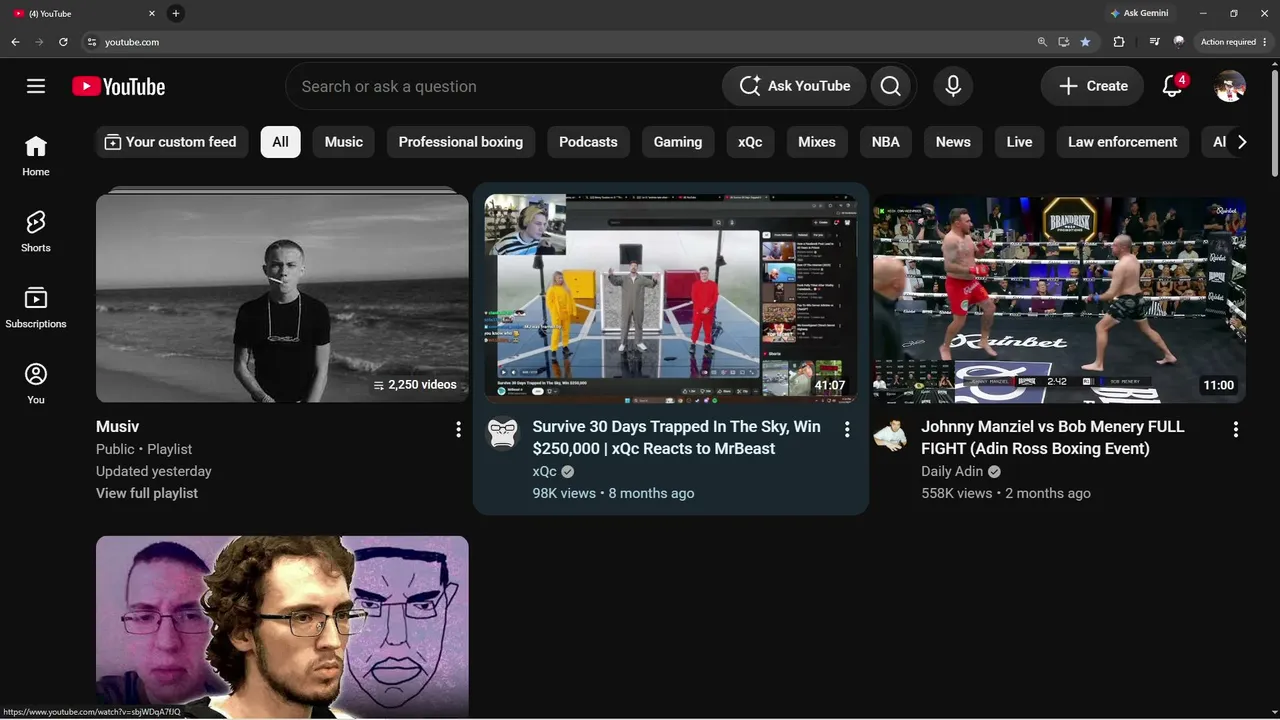Viewport: 1280px width, 720px height.
Task: Open Subscriptions in the left sidebar
Action: tap(36, 308)
